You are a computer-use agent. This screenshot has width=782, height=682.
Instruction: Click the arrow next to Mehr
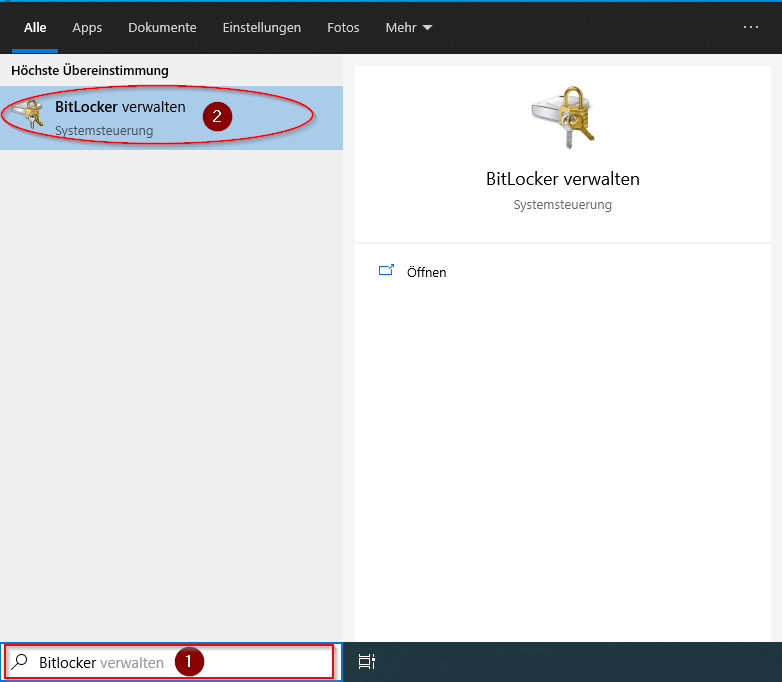(428, 28)
